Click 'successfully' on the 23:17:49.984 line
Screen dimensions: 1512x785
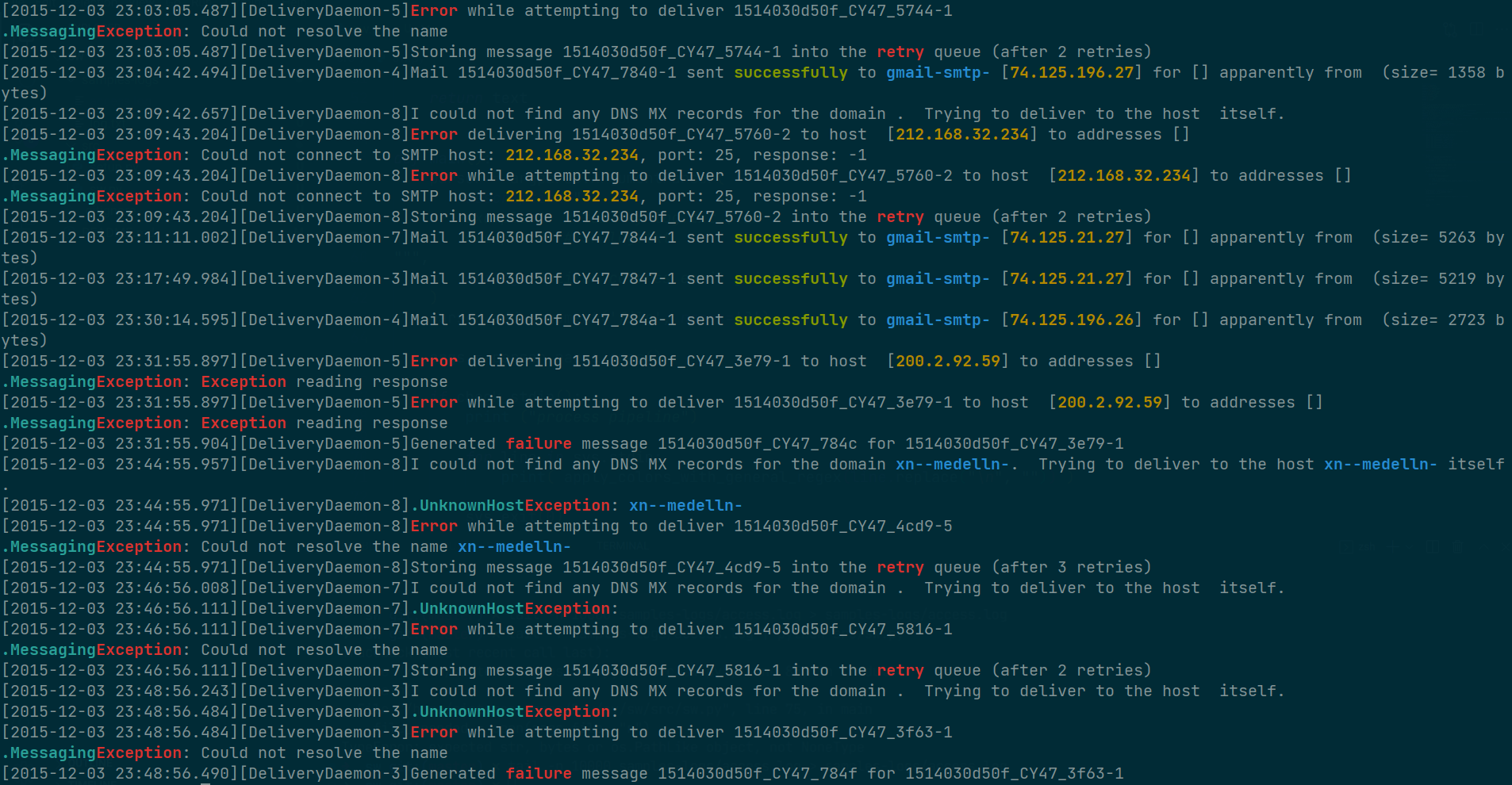coord(791,278)
